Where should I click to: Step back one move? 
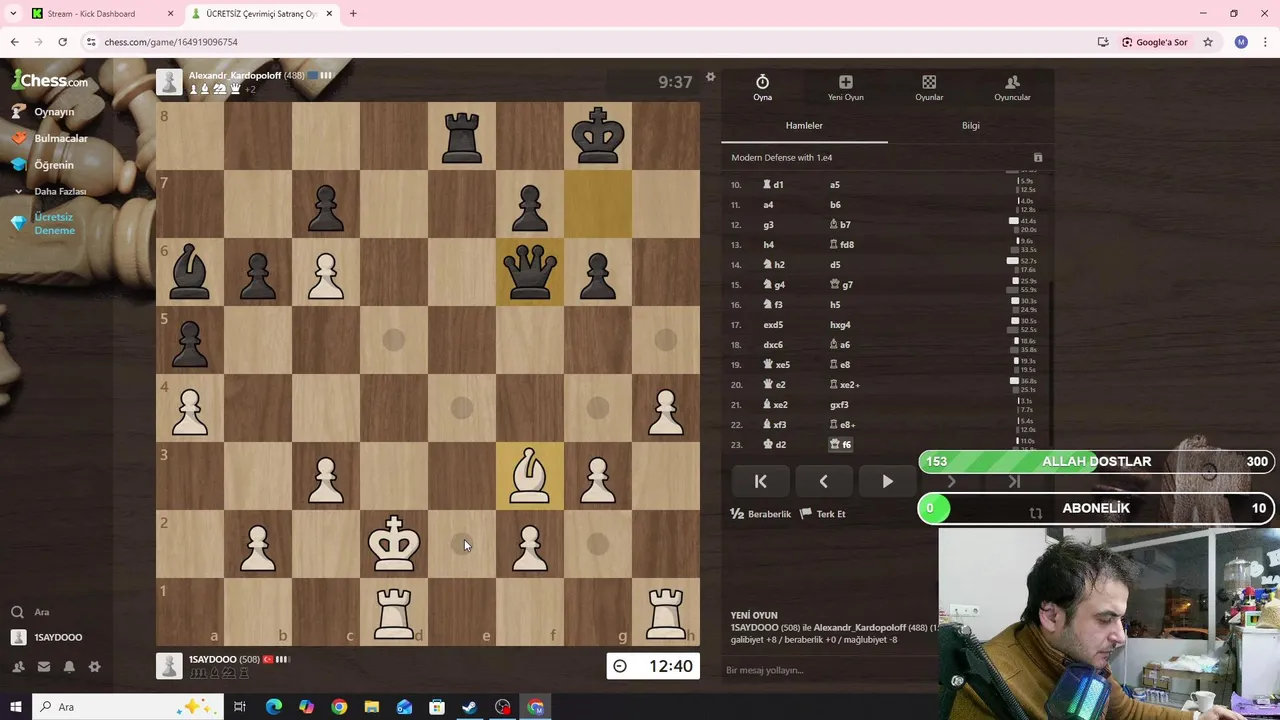[x=823, y=482]
